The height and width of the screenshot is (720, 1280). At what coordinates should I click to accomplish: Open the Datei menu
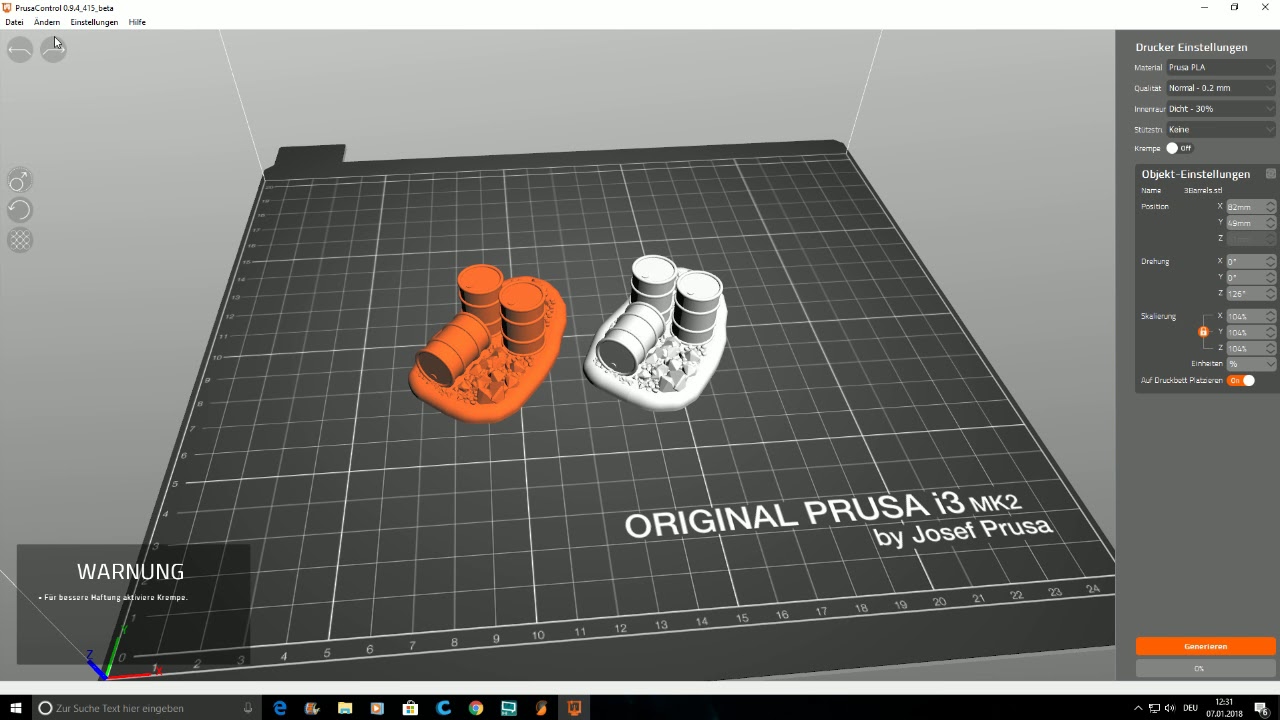(x=14, y=22)
